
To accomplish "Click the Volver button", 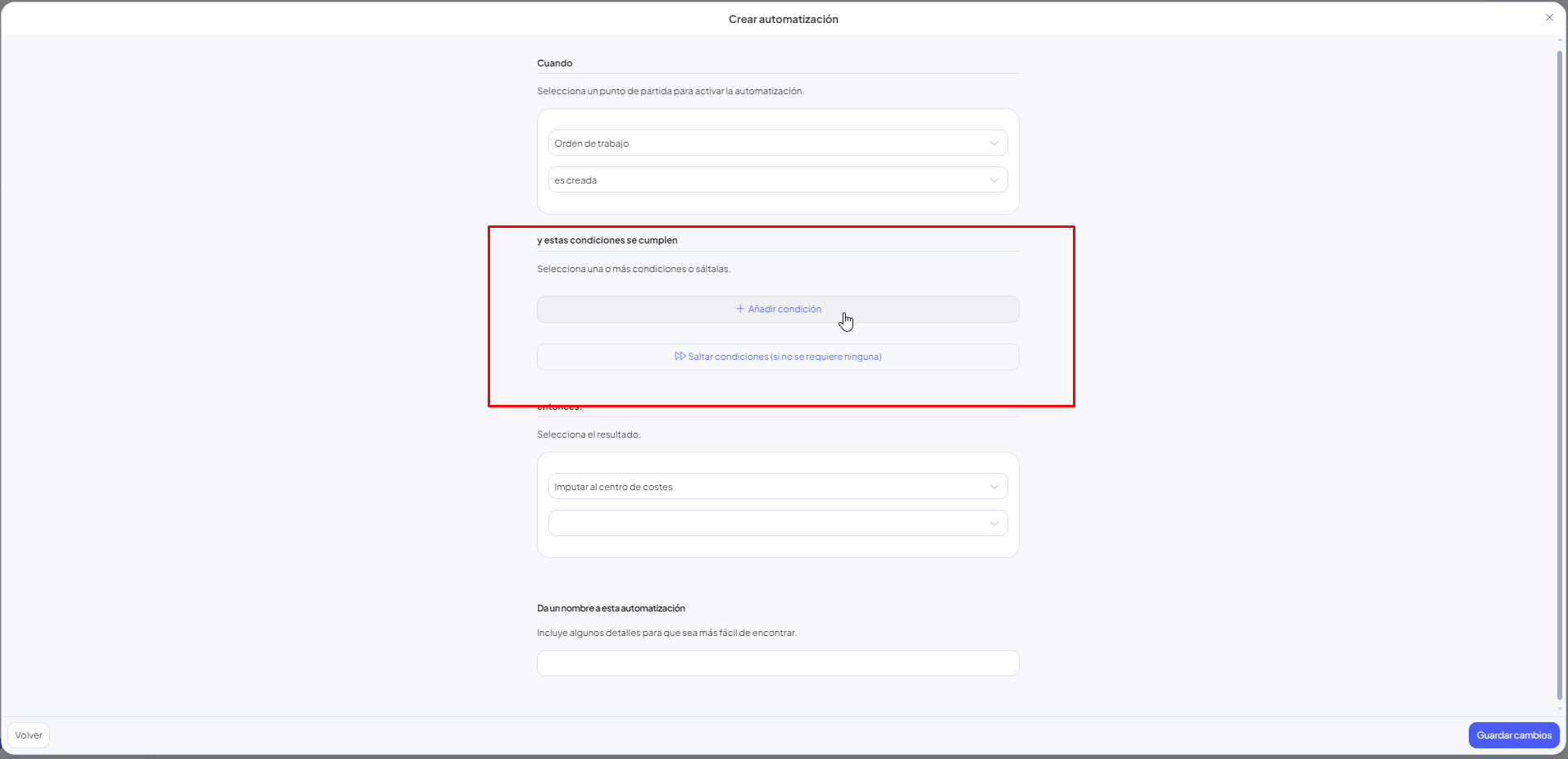I will 29,735.
